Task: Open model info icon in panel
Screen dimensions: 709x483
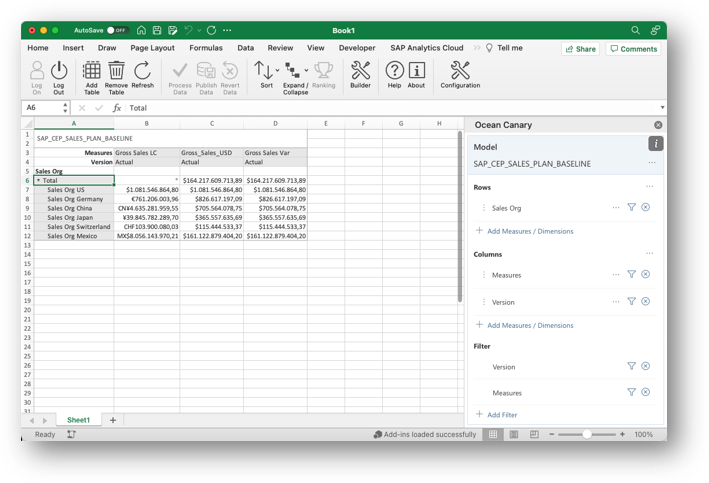Action: click(656, 144)
